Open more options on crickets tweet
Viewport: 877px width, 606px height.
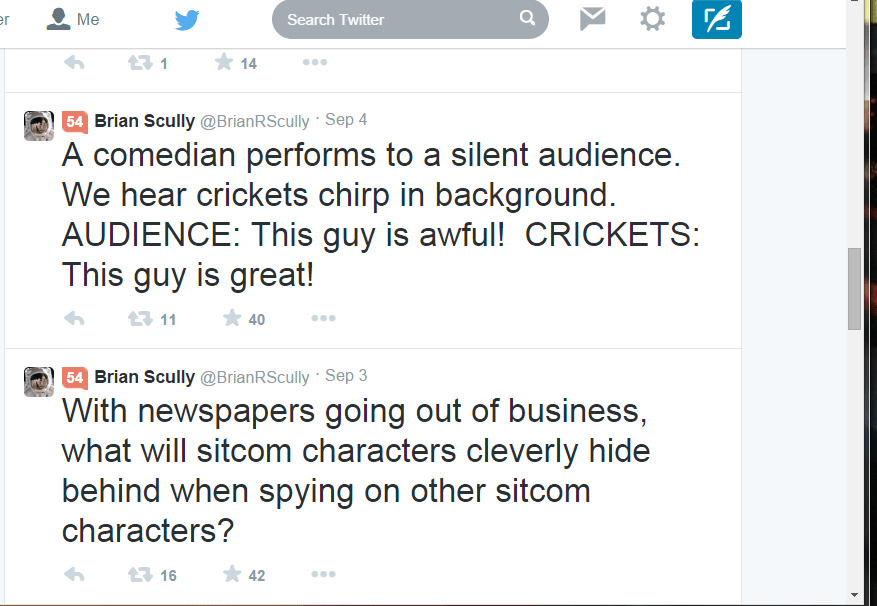(323, 319)
